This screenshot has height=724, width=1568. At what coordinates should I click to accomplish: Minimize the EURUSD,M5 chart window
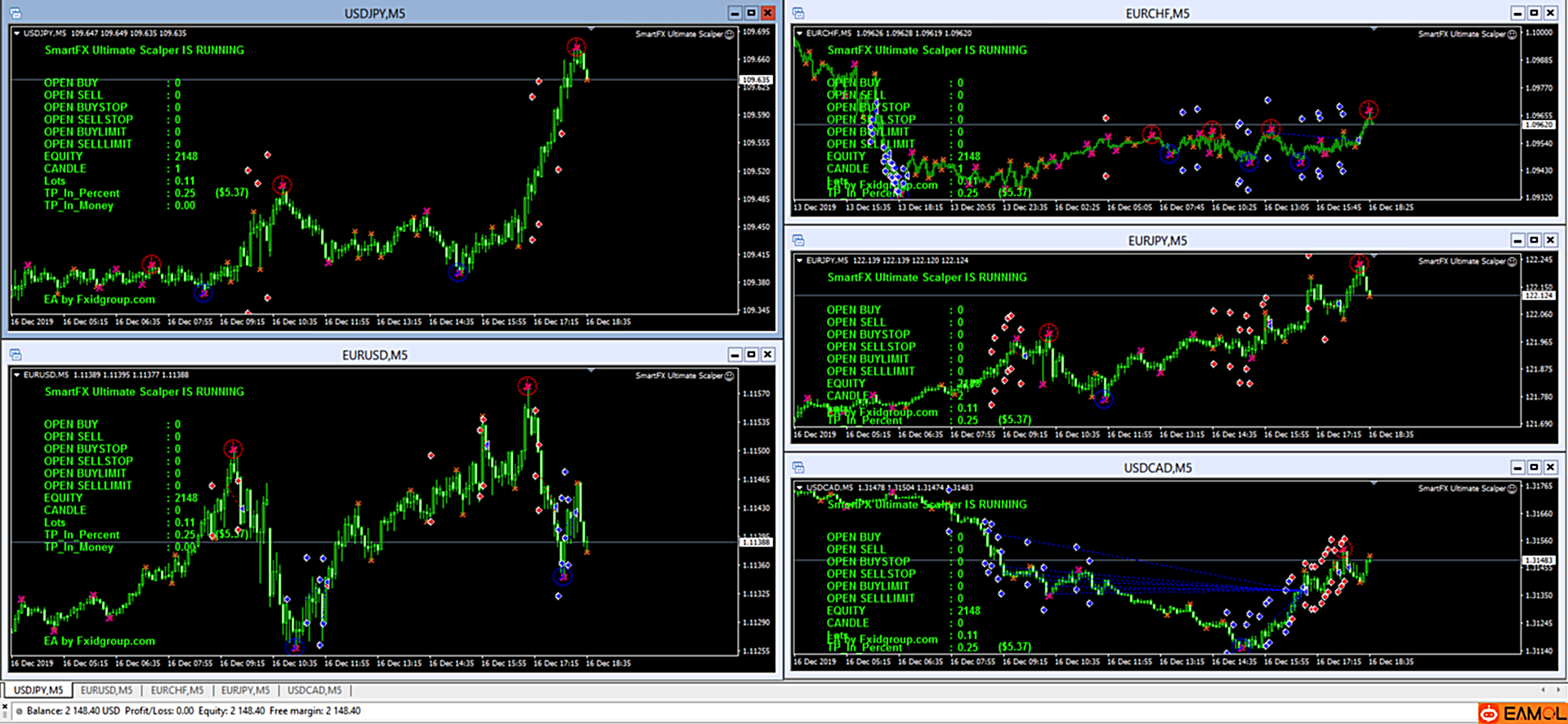[735, 355]
